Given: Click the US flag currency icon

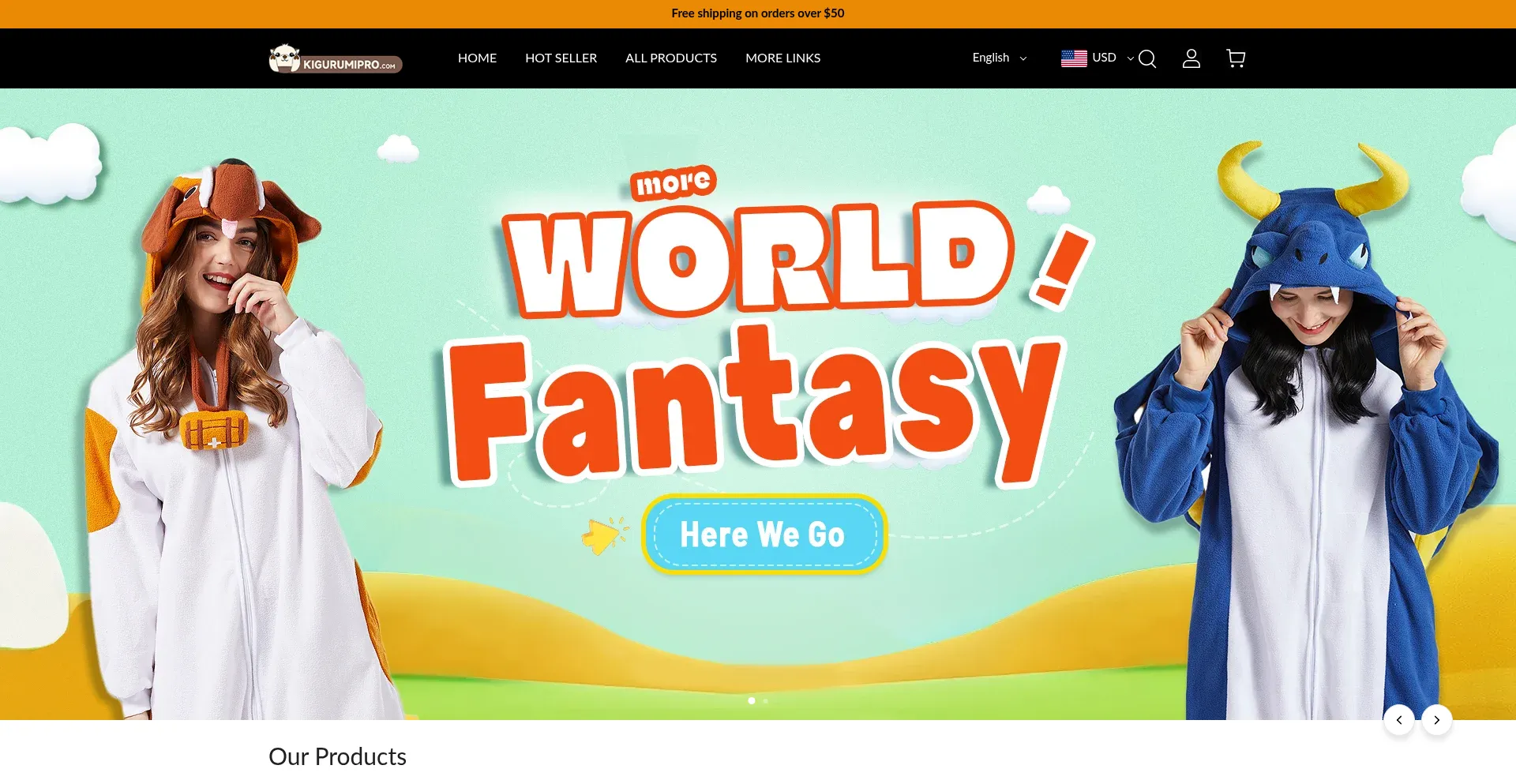Looking at the screenshot, I should pos(1074,58).
